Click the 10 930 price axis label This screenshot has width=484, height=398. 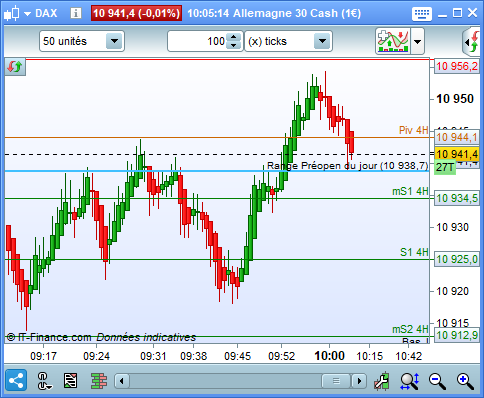(452, 227)
